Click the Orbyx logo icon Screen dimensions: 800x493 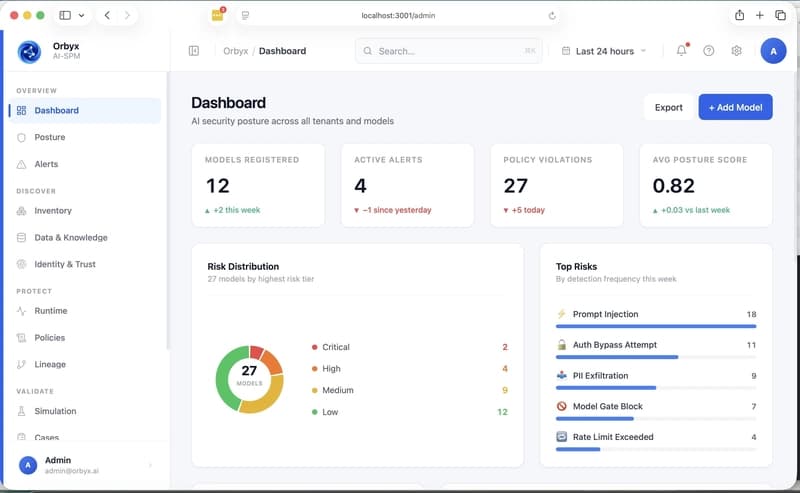pyautogui.click(x=30, y=51)
